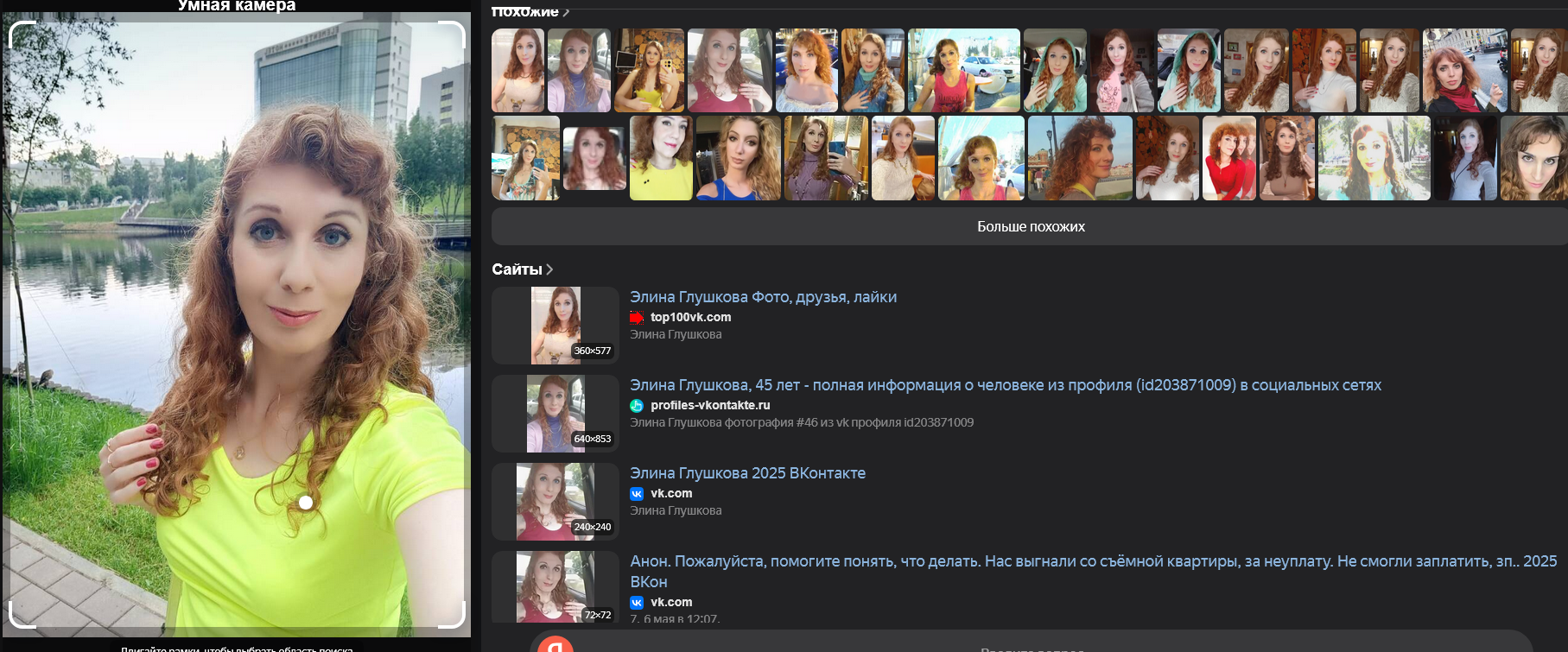Open similar thumbnail with red scarf on street
The width and height of the screenshot is (1568, 652).
click(1465, 71)
